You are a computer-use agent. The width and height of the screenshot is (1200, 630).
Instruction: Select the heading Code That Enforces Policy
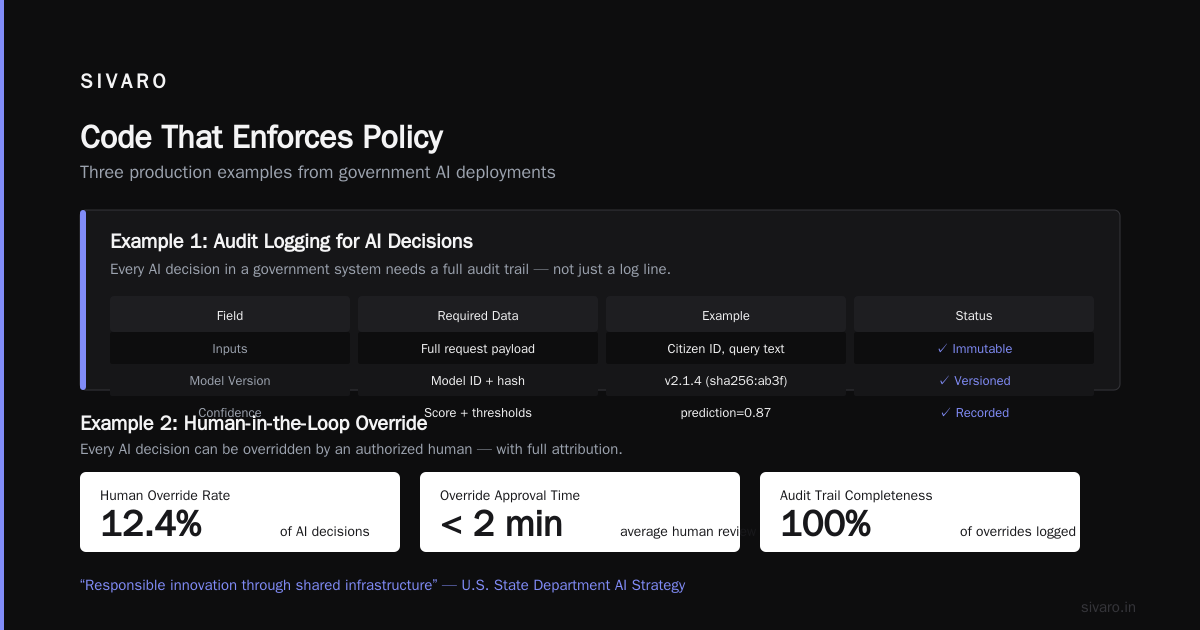(x=261, y=137)
